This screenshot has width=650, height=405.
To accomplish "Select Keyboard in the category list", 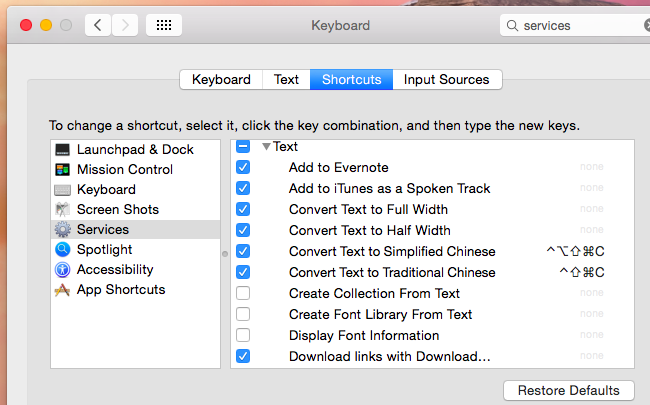I will coord(136,190).
